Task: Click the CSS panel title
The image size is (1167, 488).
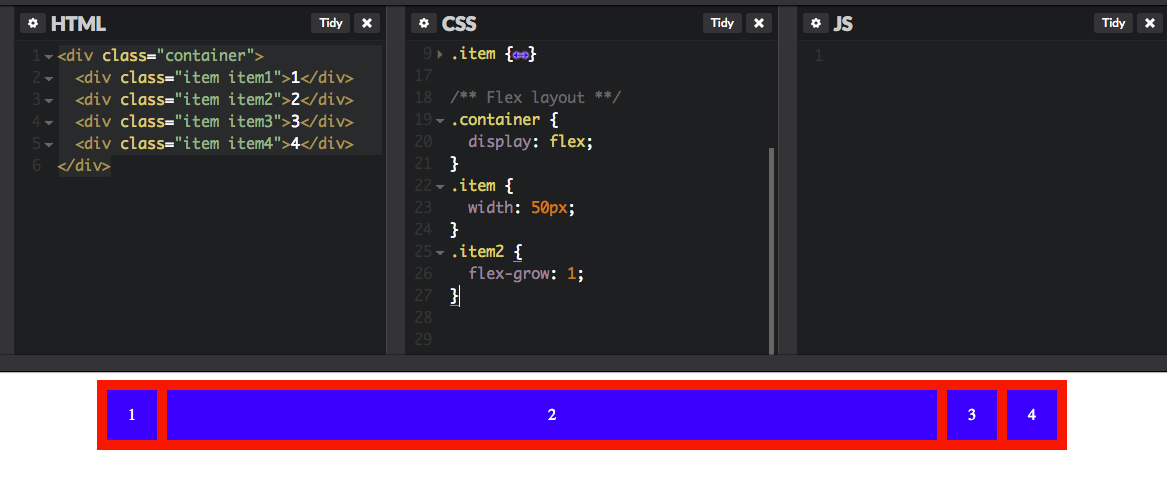Action: point(459,24)
